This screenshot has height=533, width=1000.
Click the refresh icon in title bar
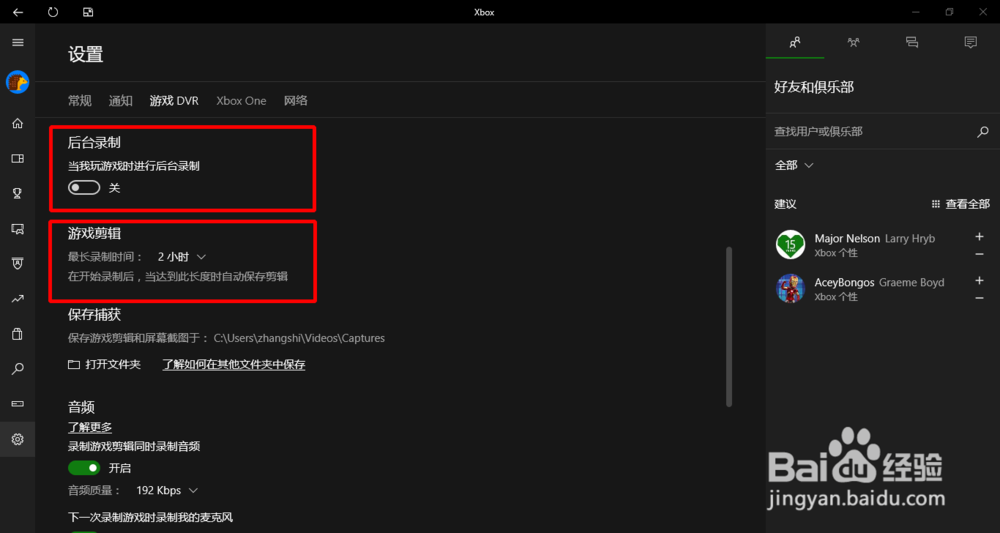(53, 11)
